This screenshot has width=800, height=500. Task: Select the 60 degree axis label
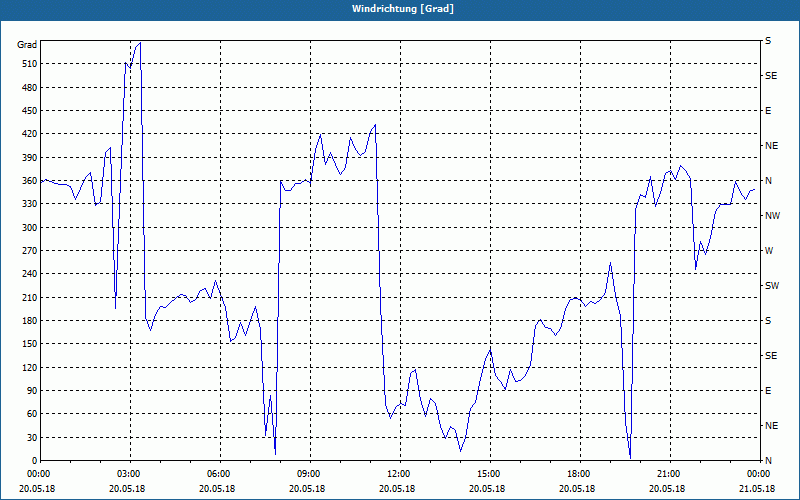click(31, 414)
